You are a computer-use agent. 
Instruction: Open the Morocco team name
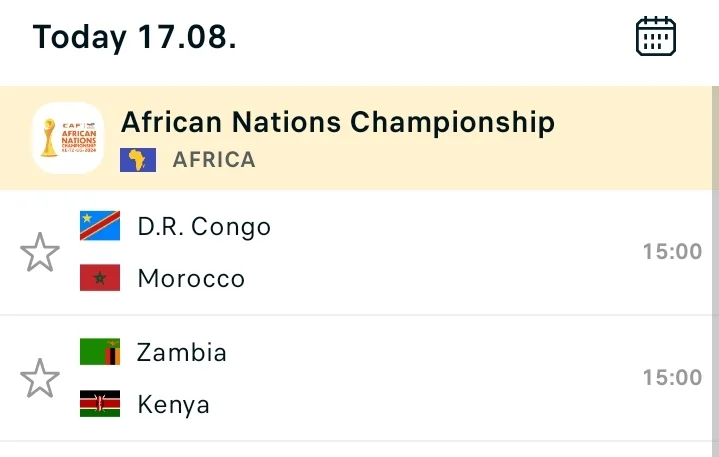tap(191, 278)
